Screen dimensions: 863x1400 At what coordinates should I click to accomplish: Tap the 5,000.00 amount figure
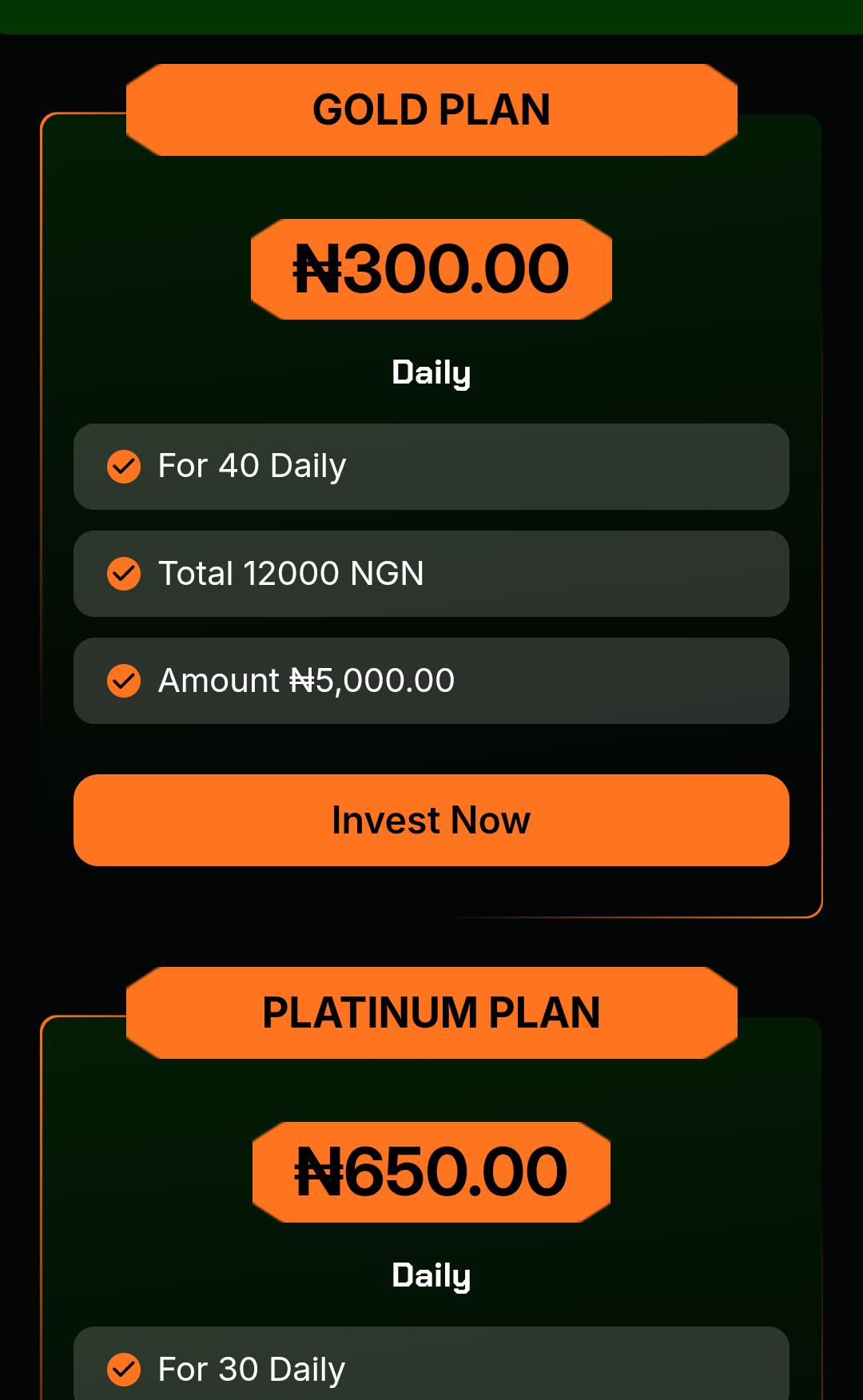click(385, 681)
